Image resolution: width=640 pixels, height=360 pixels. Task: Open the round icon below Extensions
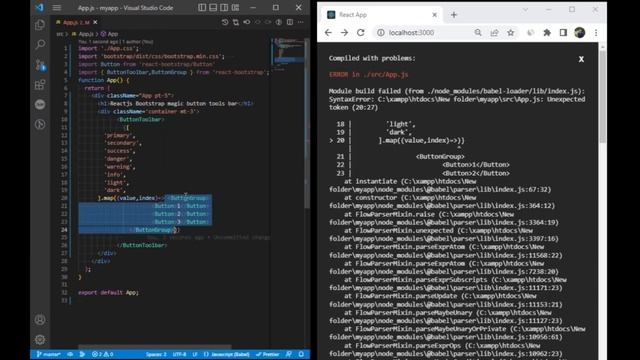point(40,104)
